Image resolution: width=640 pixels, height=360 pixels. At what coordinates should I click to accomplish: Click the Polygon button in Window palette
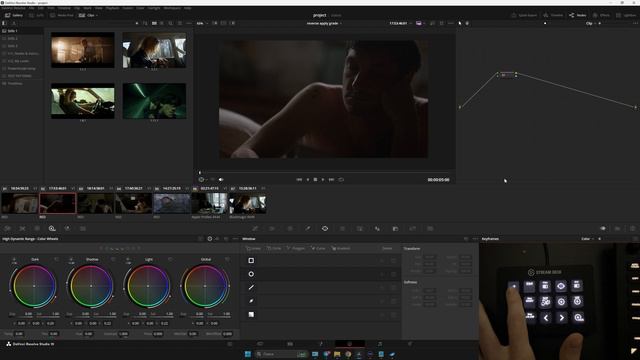pyautogui.click(x=295, y=248)
